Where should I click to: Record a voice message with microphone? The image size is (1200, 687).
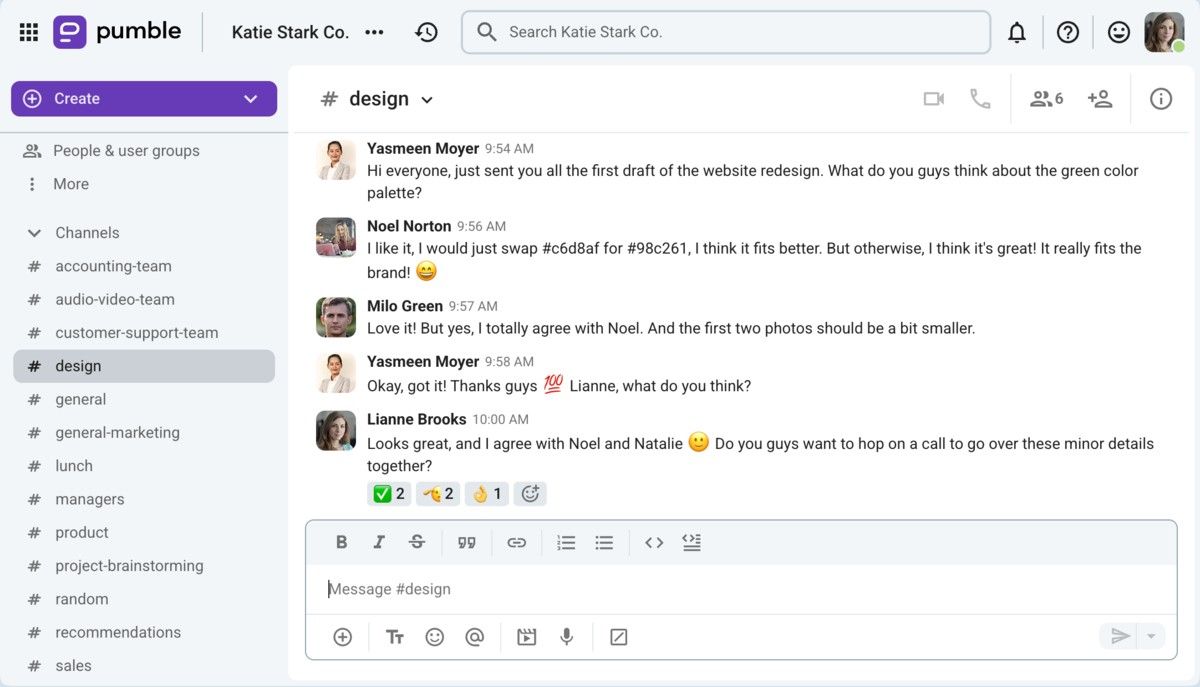click(x=567, y=637)
